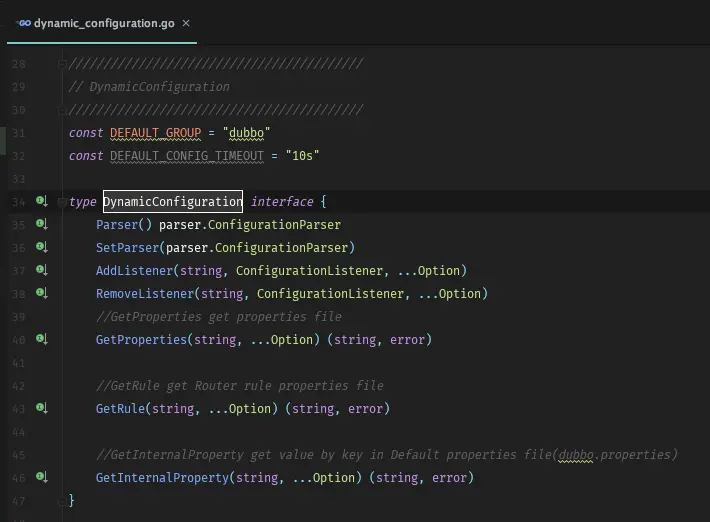Click ConfigurationListener in RemoveListener signature
This screenshot has width=710, height=522.
click(x=330, y=294)
